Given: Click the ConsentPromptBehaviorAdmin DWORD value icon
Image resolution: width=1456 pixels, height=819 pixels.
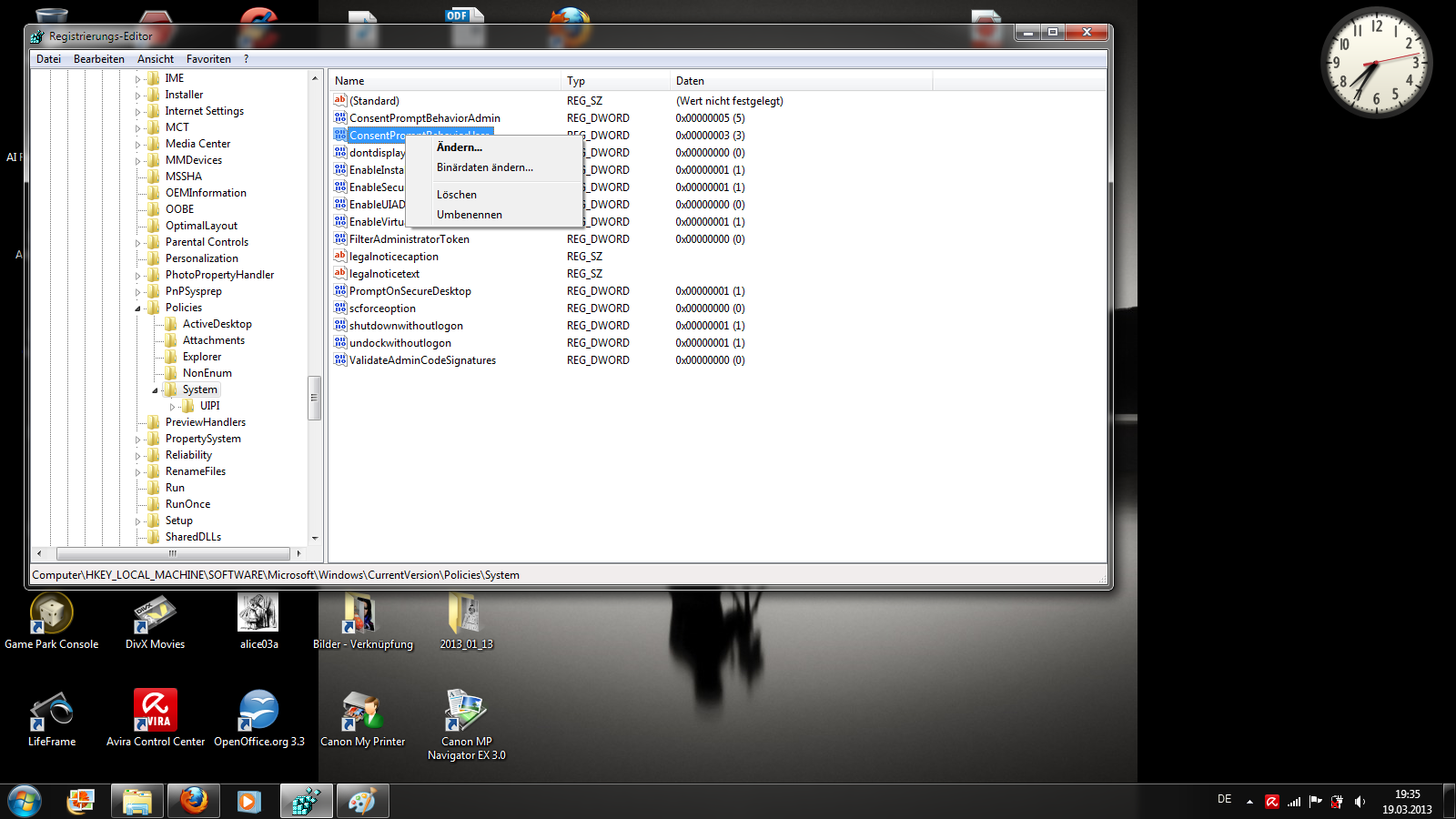Looking at the screenshot, I should click(340, 117).
